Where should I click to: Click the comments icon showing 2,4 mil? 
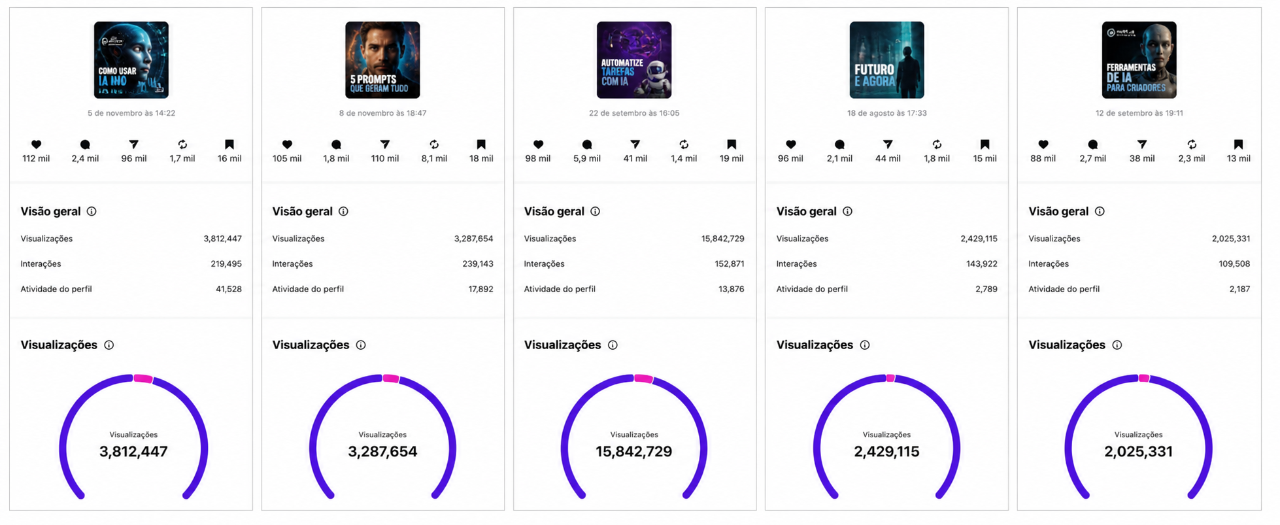[85, 144]
